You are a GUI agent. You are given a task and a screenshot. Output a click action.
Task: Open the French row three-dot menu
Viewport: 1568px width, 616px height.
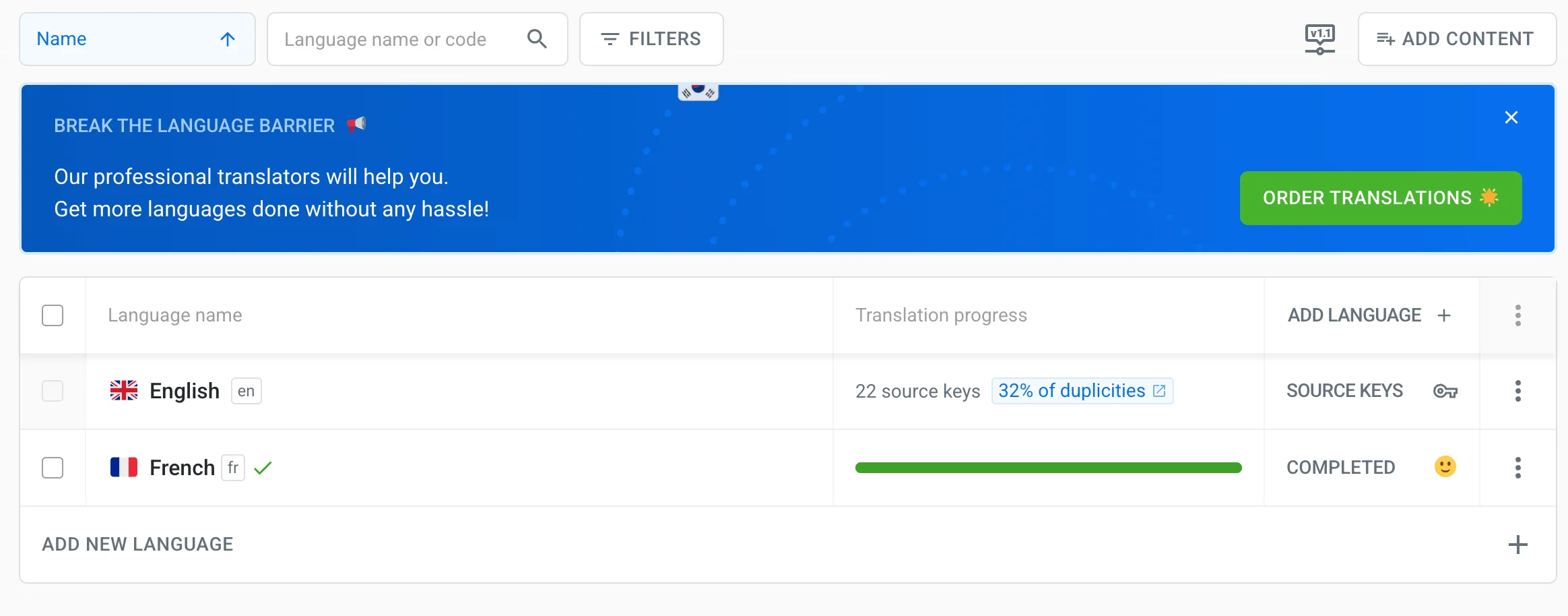1517,468
